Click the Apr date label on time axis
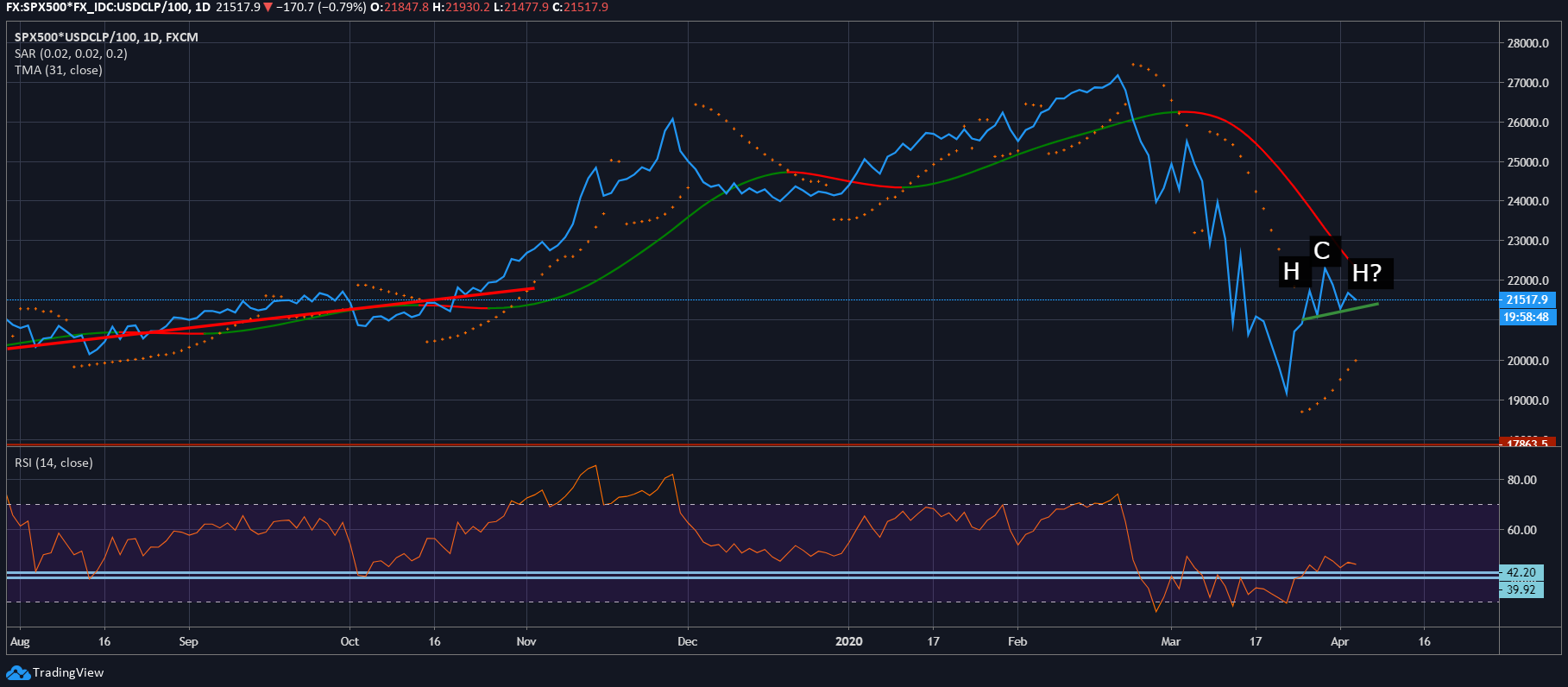The width and height of the screenshot is (1568, 687). coord(1339,641)
